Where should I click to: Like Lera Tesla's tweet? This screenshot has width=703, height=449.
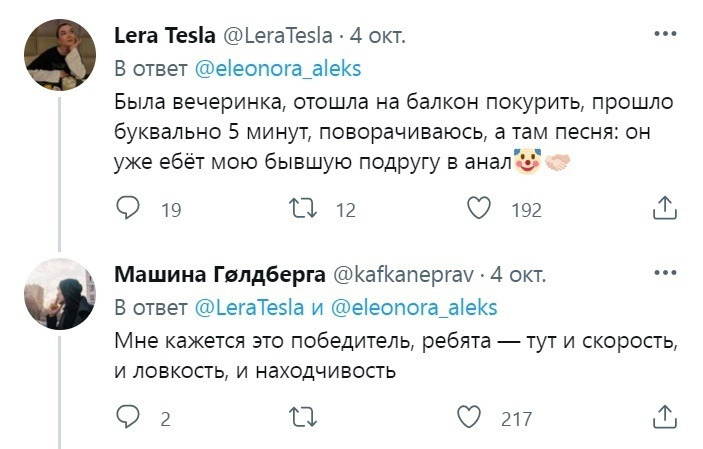481,209
